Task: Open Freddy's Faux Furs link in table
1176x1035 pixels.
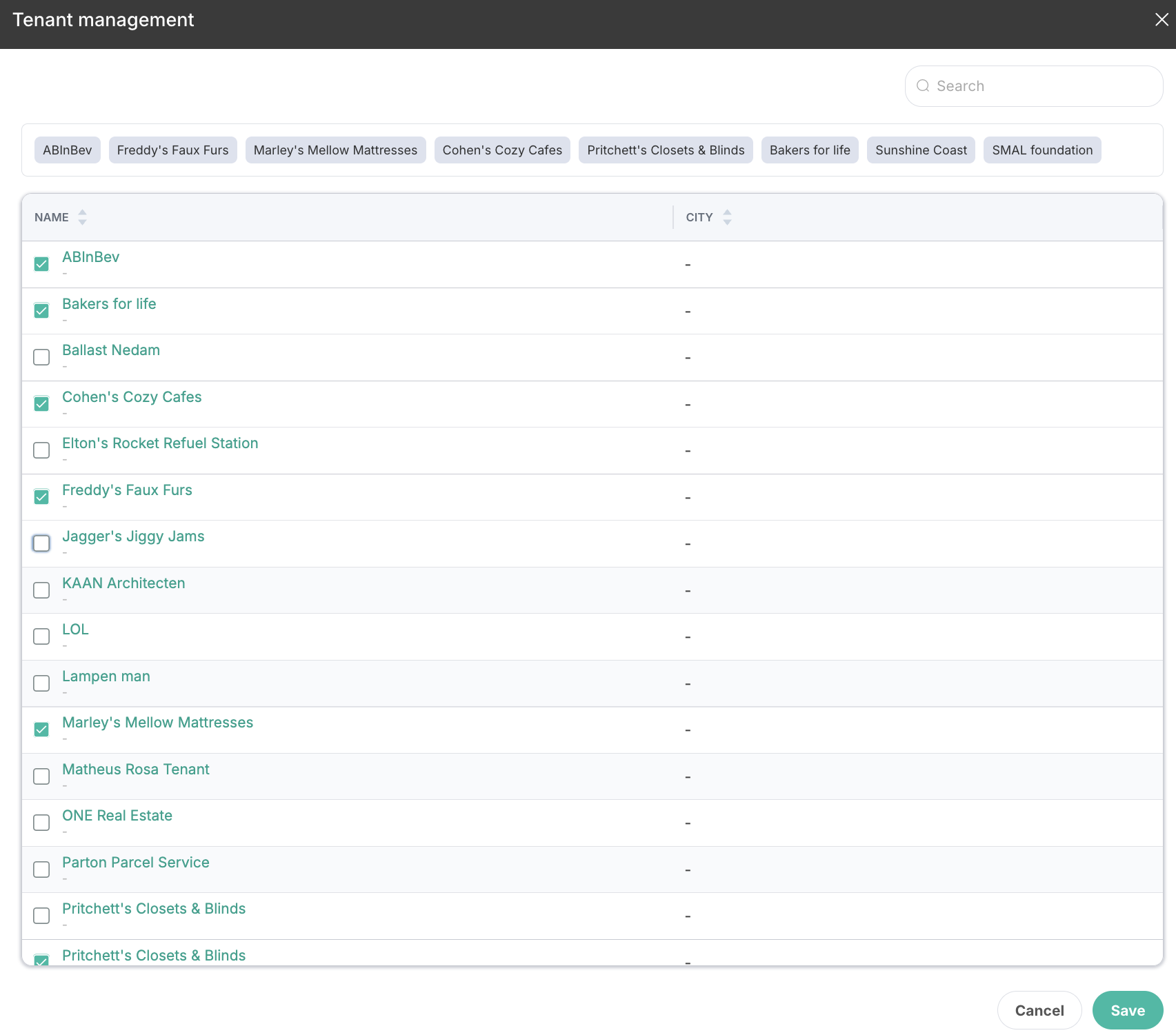Action: [127, 490]
